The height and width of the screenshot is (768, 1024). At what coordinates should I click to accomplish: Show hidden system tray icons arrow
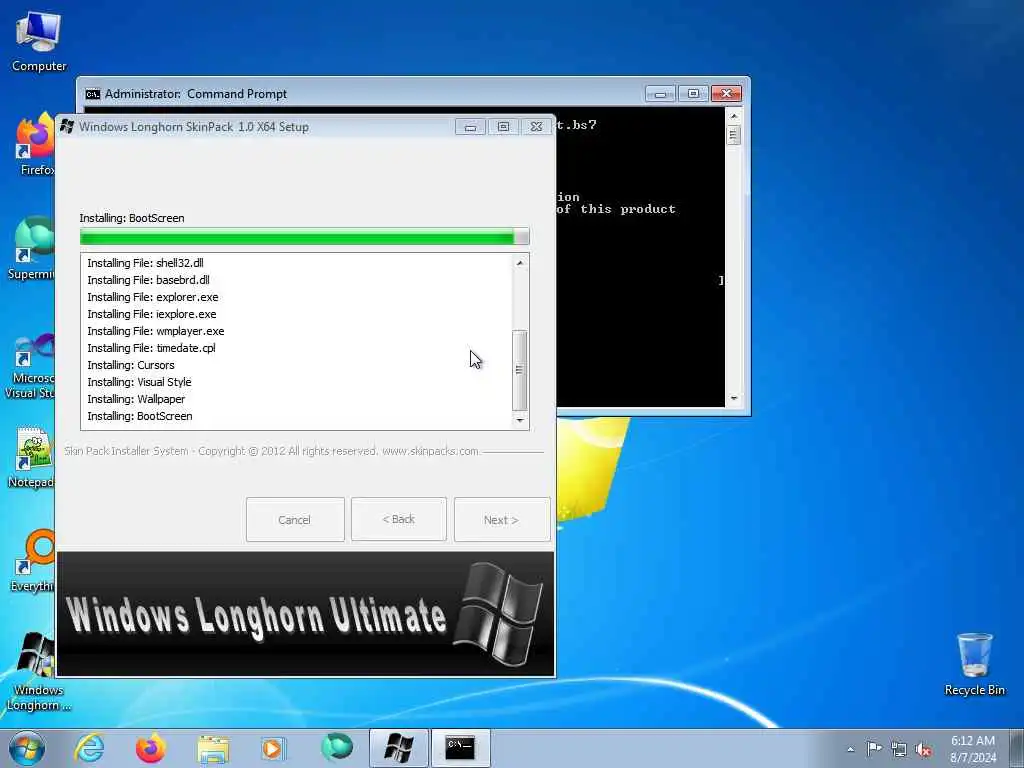point(850,750)
